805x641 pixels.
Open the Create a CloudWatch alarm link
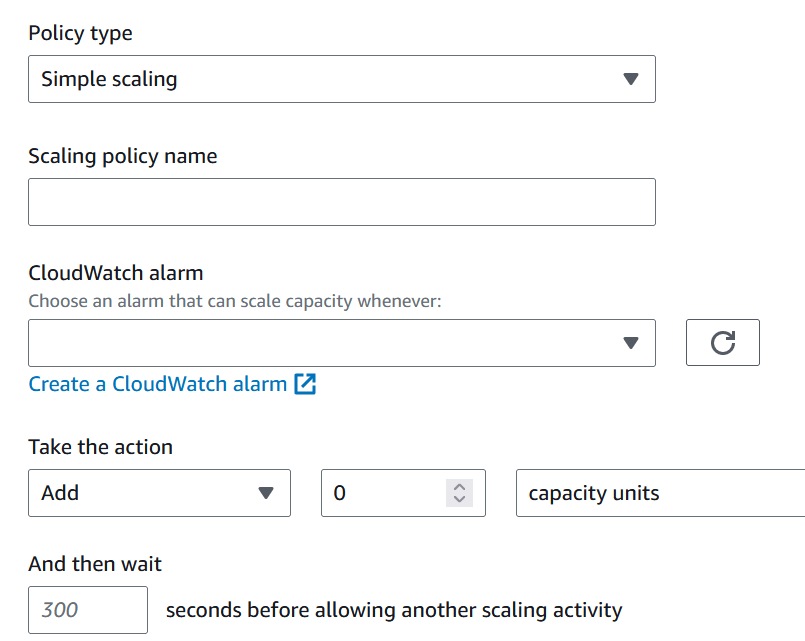coord(157,384)
